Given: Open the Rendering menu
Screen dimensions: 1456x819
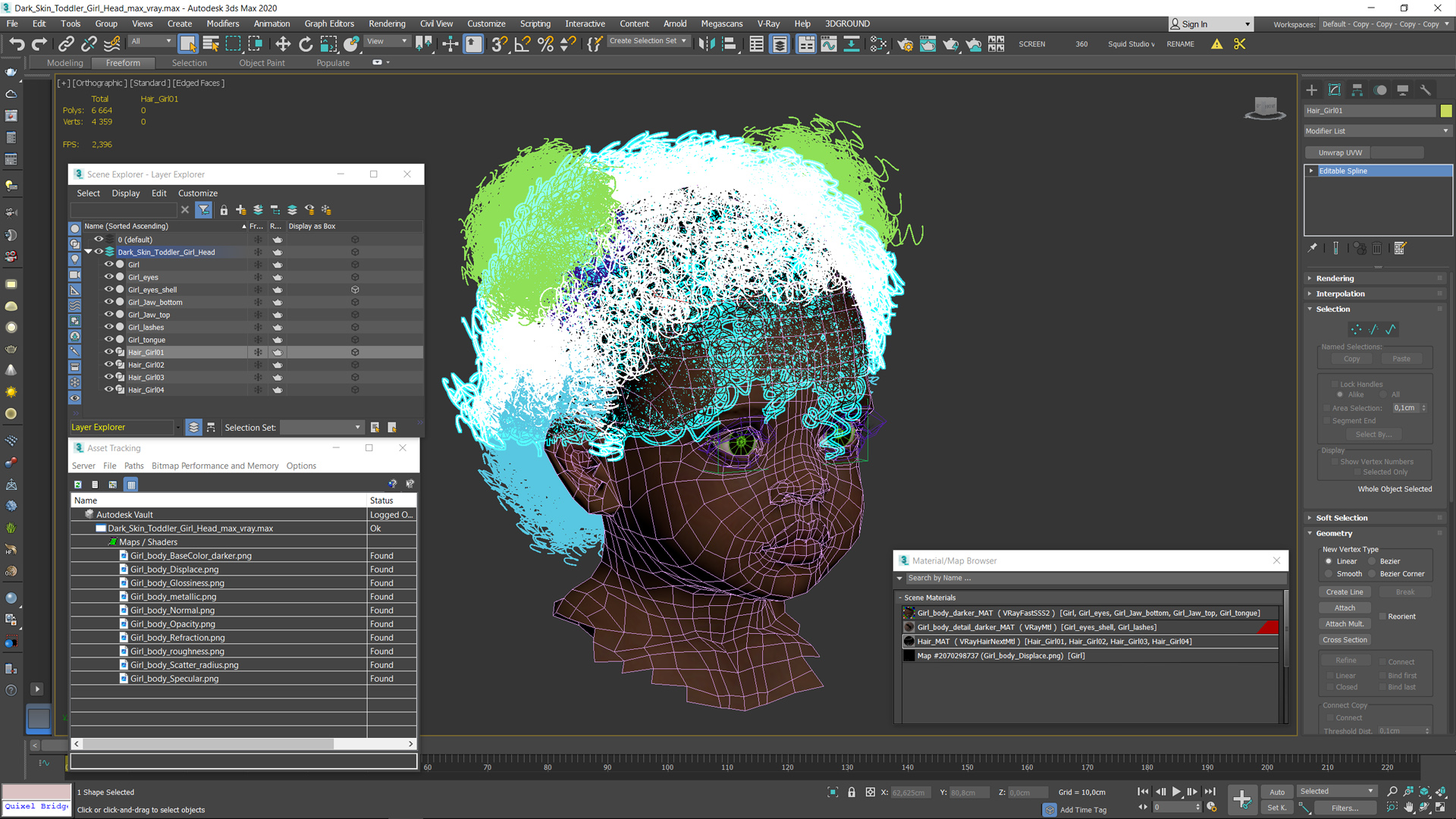Looking at the screenshot, I should 387,24.
